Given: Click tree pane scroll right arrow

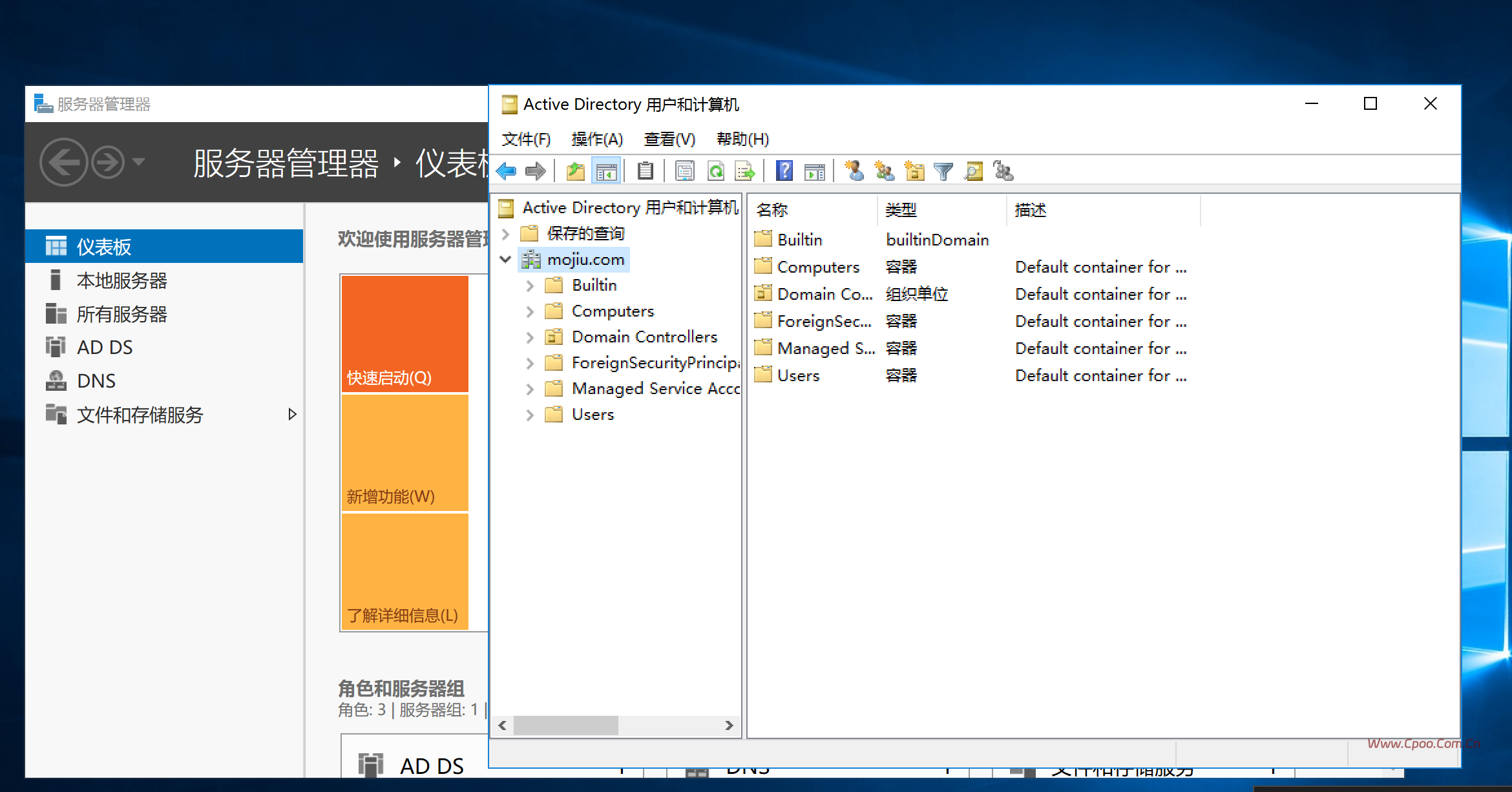Looking at the screenshot, I should [x=729, y=725].
